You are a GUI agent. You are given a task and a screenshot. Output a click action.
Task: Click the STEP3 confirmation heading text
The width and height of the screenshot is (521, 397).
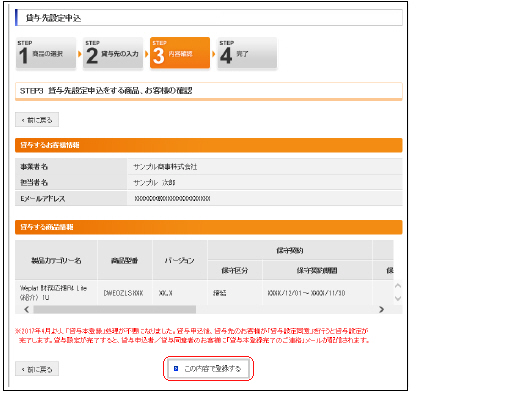[x=106, y=91]
